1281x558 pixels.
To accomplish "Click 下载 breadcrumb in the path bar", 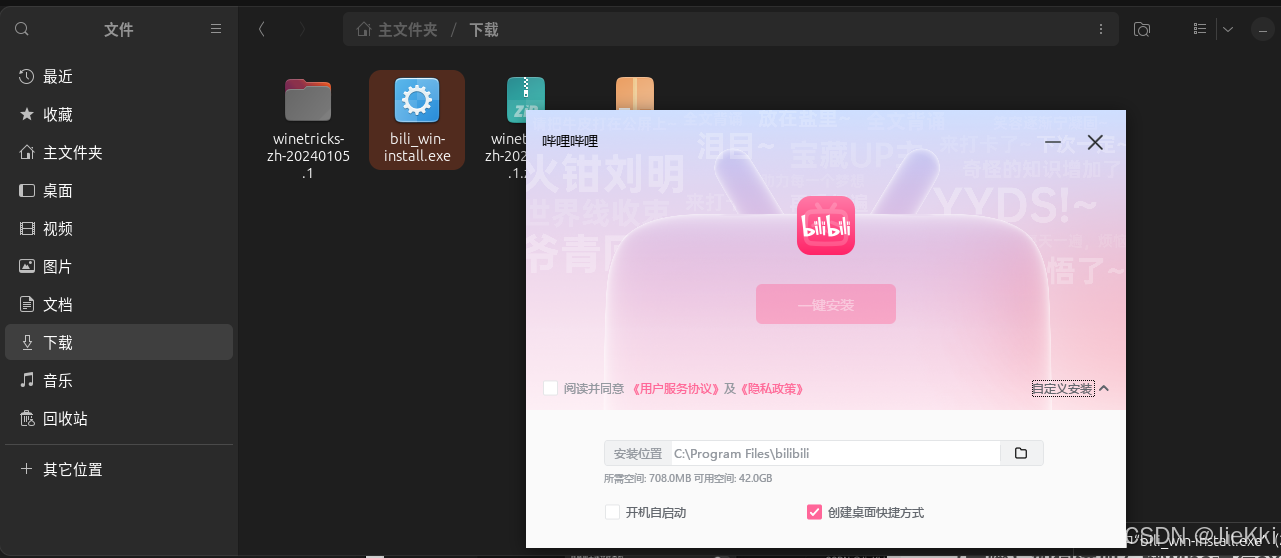I will 484,30.
